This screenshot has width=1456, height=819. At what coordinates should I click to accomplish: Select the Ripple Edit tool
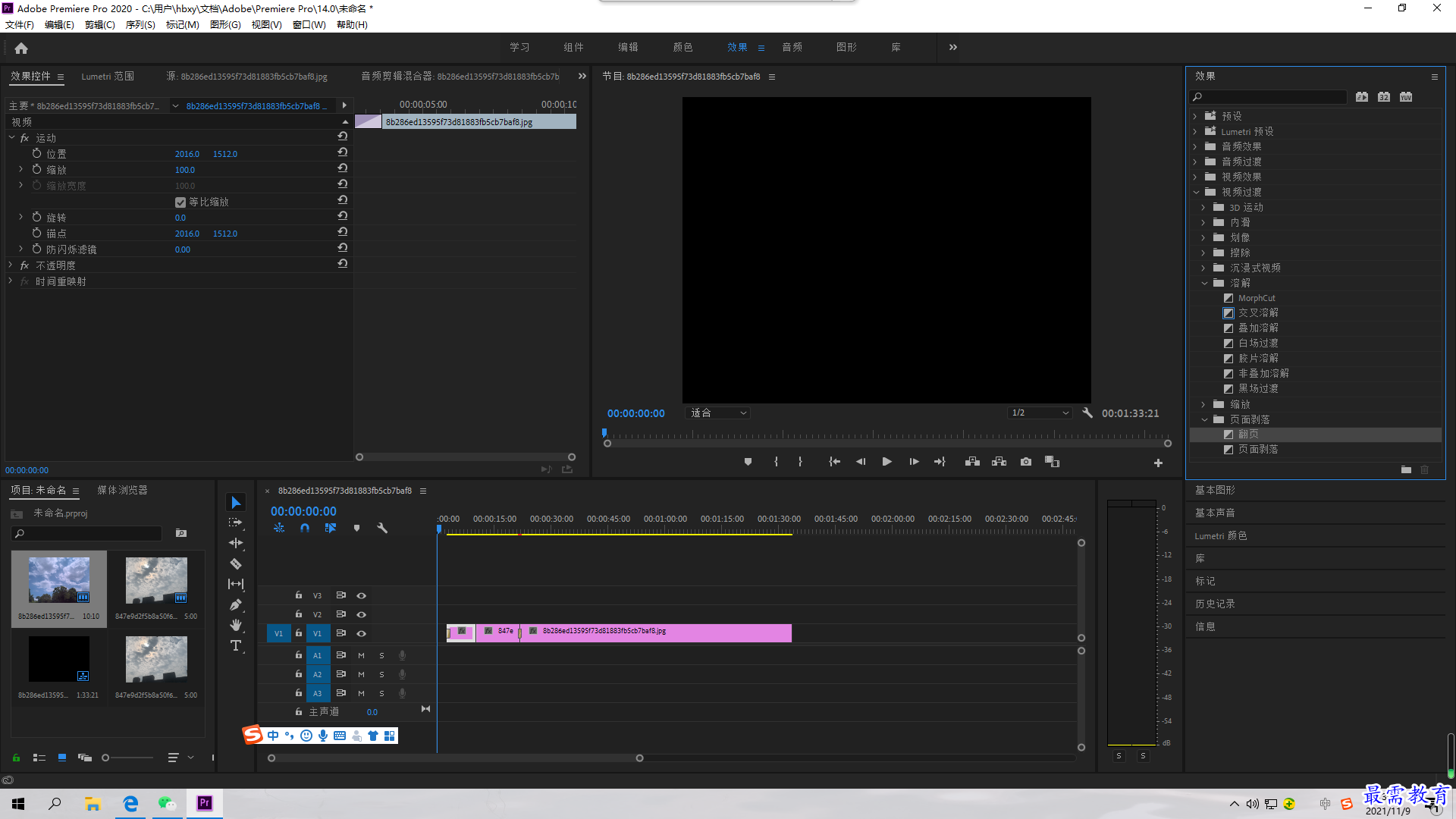point(236,543)
